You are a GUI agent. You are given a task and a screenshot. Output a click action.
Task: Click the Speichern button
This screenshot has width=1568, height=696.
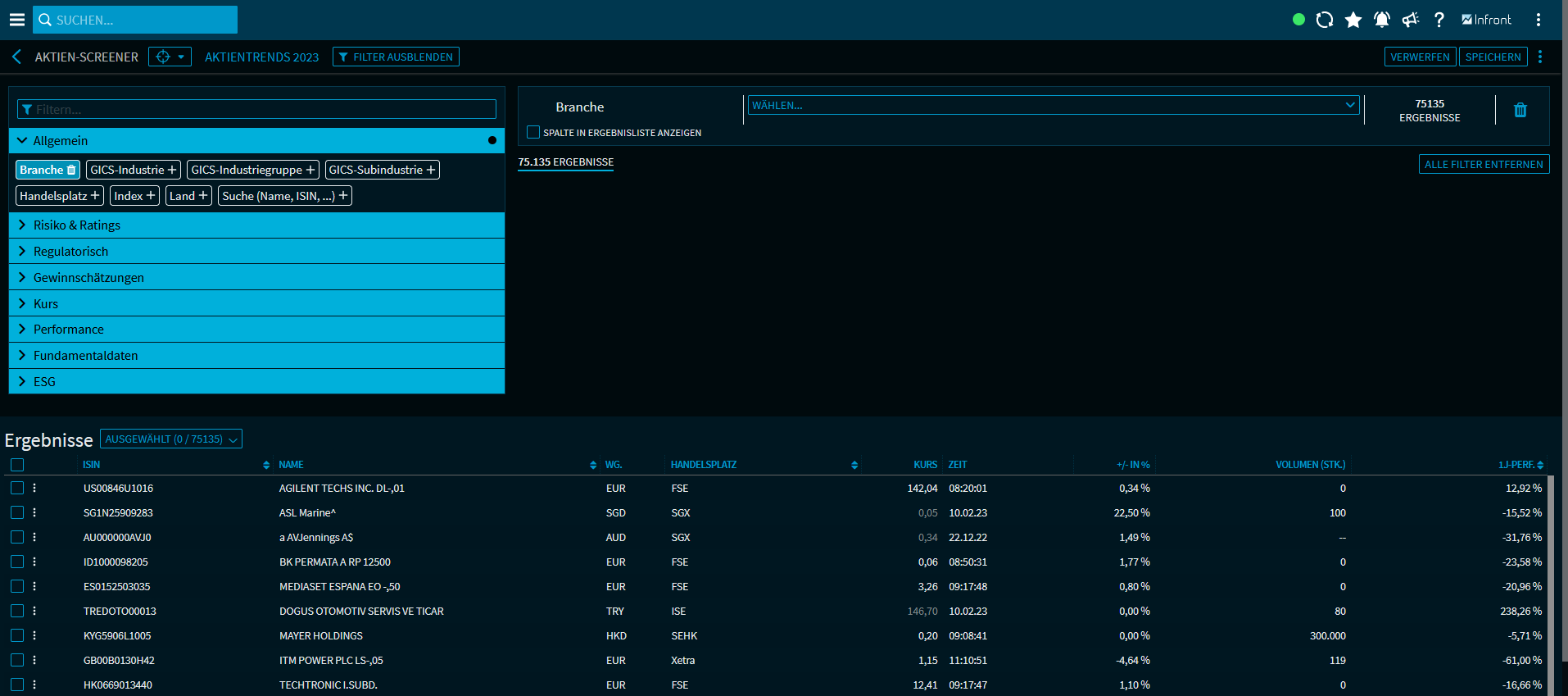[x=1493, y=57]
